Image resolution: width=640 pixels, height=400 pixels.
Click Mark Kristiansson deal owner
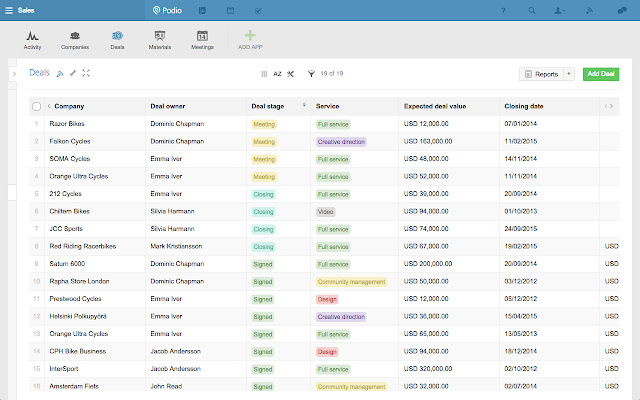point(176,246)
